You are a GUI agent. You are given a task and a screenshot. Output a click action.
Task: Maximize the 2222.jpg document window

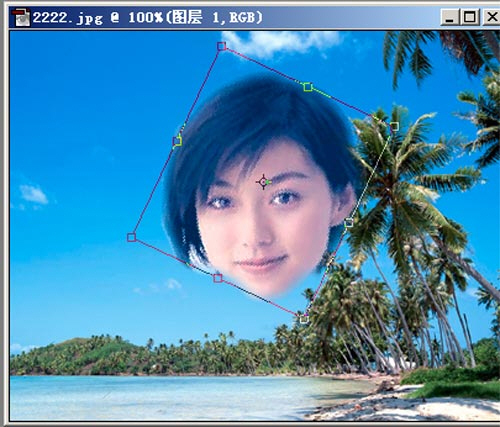click(x=470, y=17)
